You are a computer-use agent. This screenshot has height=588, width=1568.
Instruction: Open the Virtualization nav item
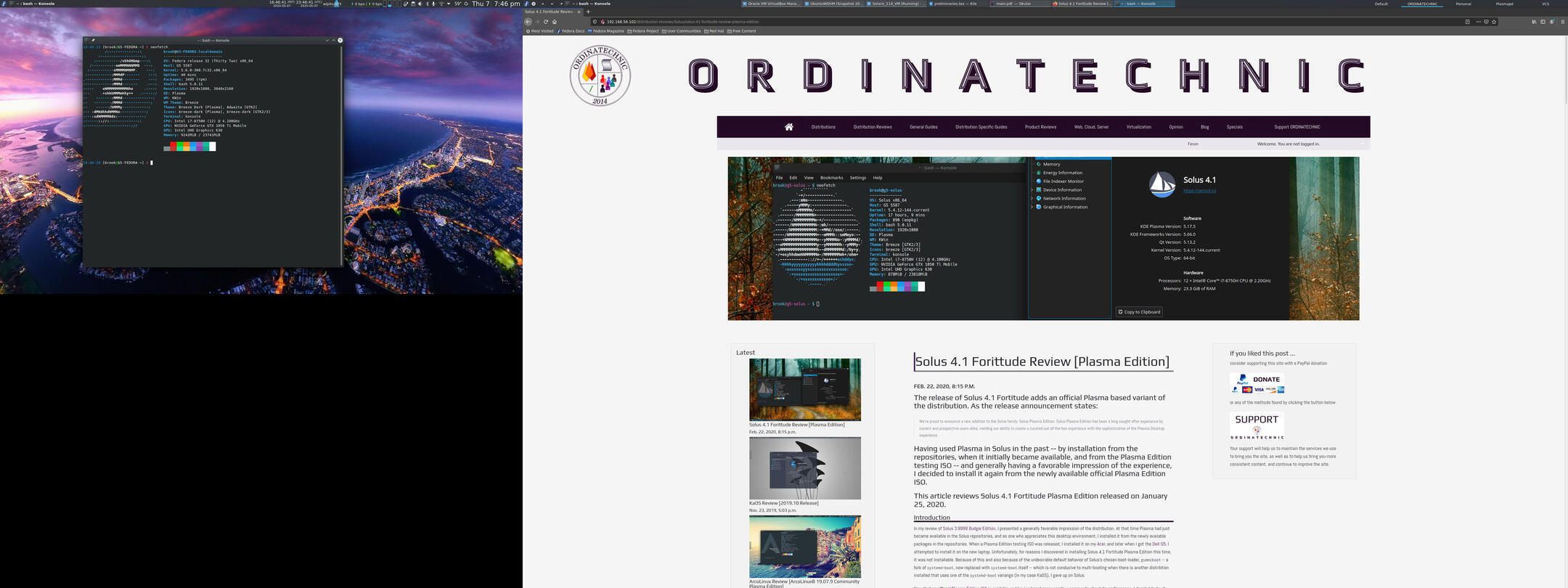[1138, 127]
